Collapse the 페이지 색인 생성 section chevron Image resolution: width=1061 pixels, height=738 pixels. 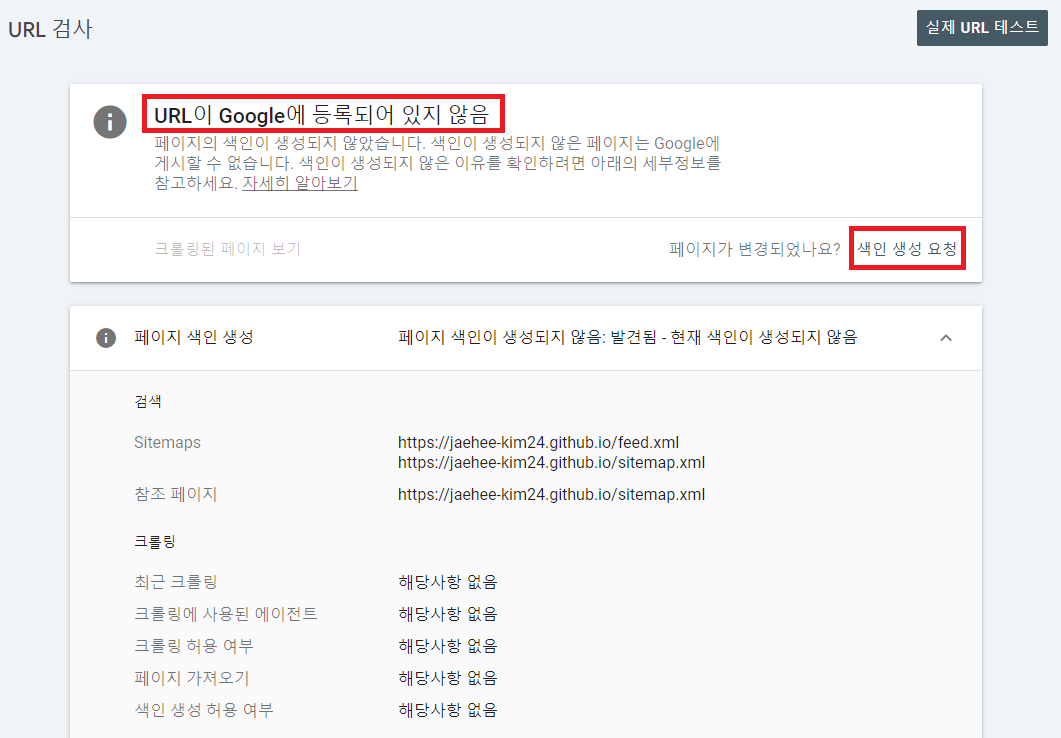click(x=946, y=338)
